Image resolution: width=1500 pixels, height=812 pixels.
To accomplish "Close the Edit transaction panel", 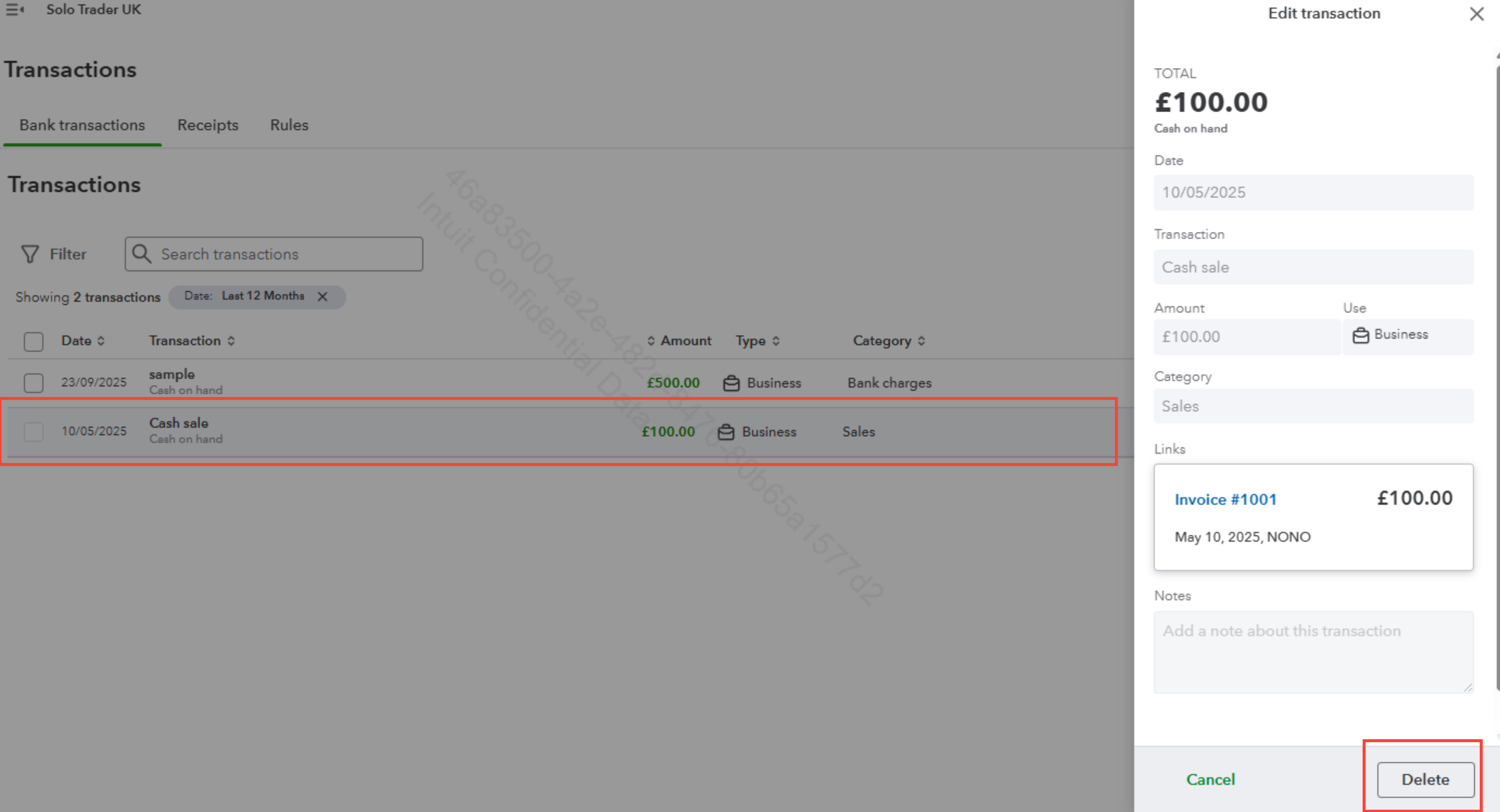I will (x=1476, y=14).
